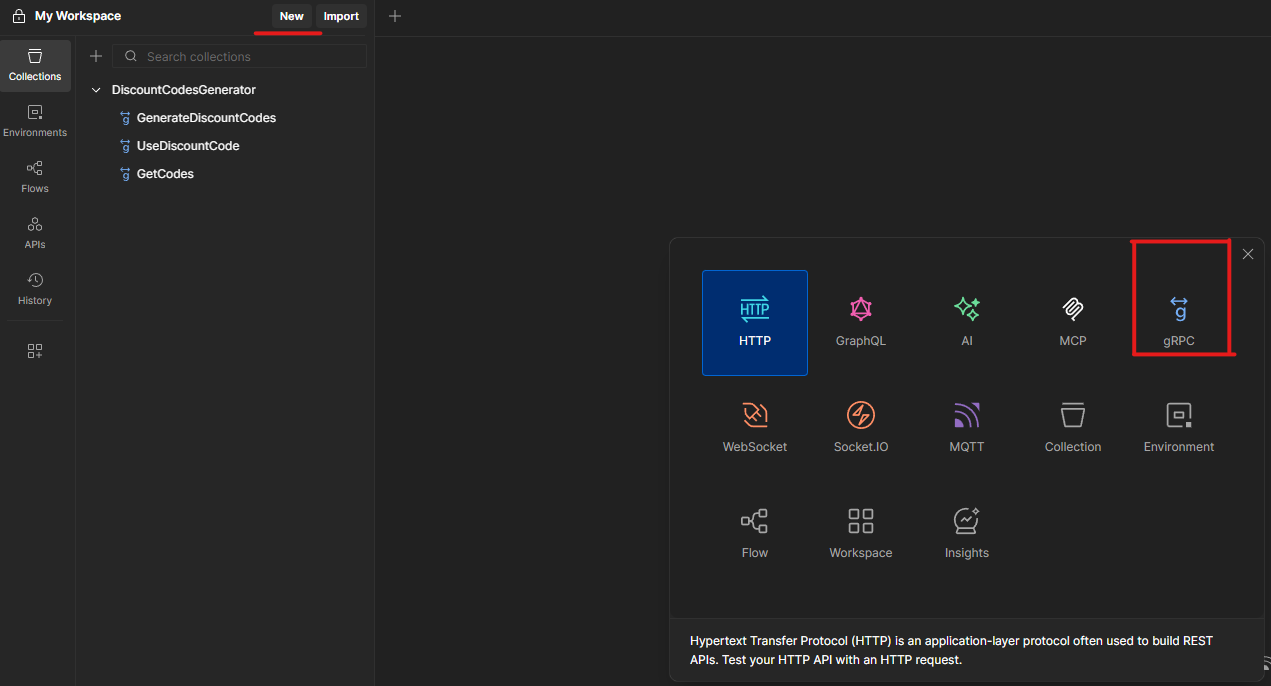This screenshot has height=686, width=1271.
Task: Select the MCP request tile
Action: [1073, 322]
